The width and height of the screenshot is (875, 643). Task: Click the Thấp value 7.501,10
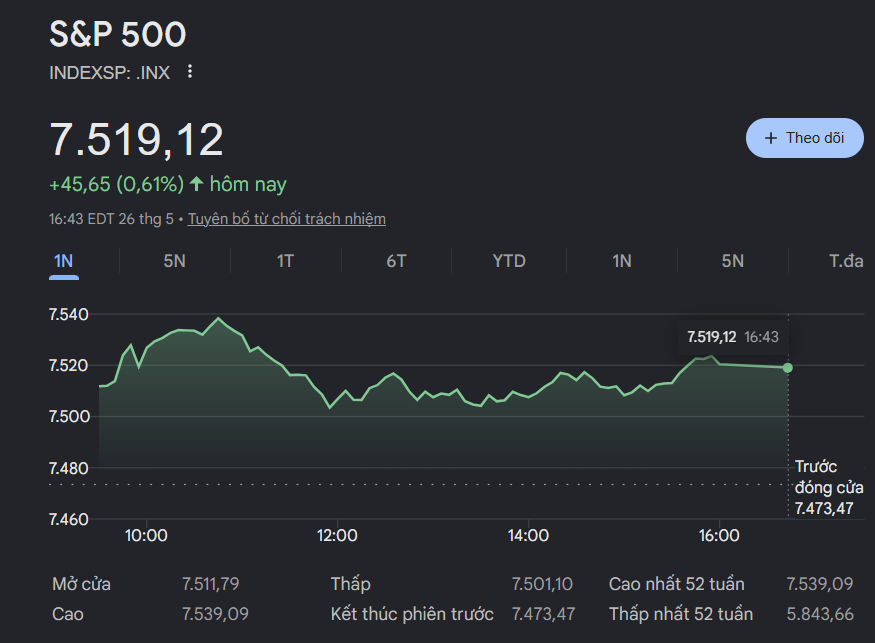(x=542, y=584)
